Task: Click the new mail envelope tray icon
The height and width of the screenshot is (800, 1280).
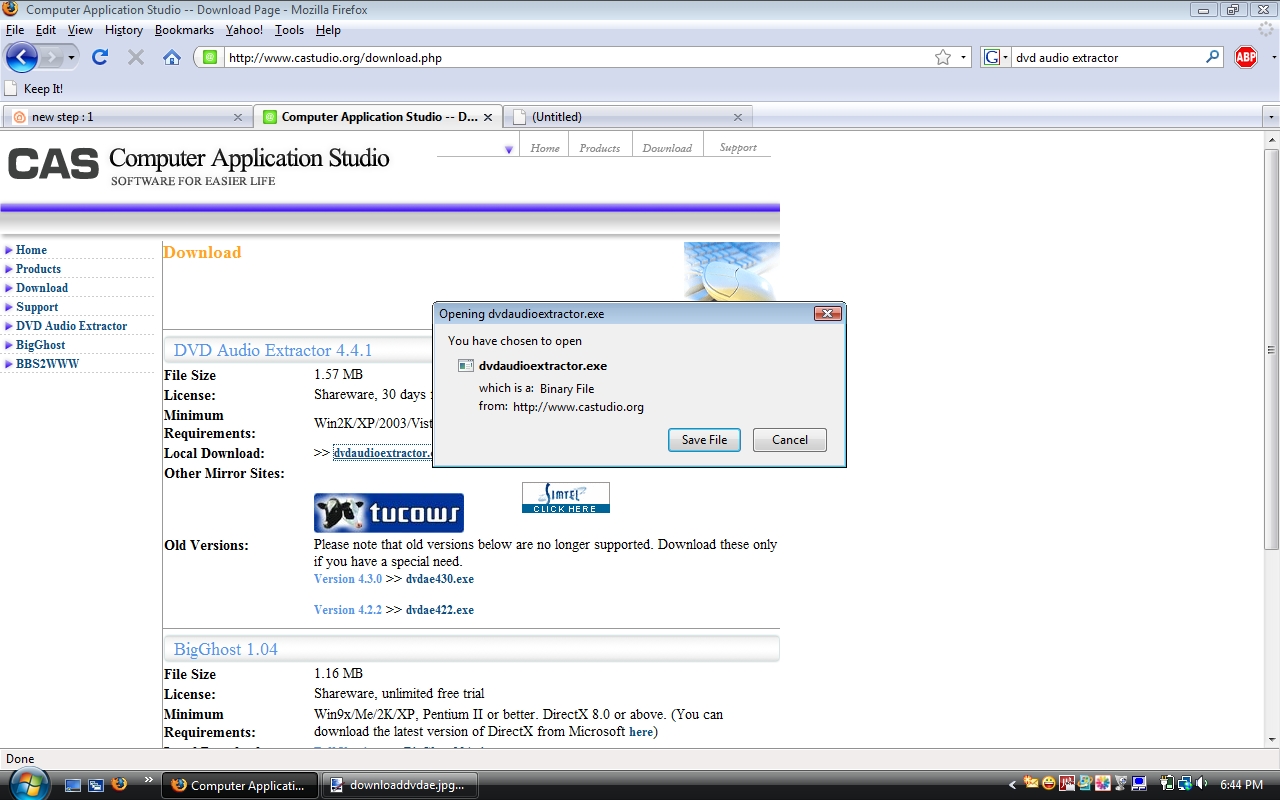Action: click(x=1031, y=783)
